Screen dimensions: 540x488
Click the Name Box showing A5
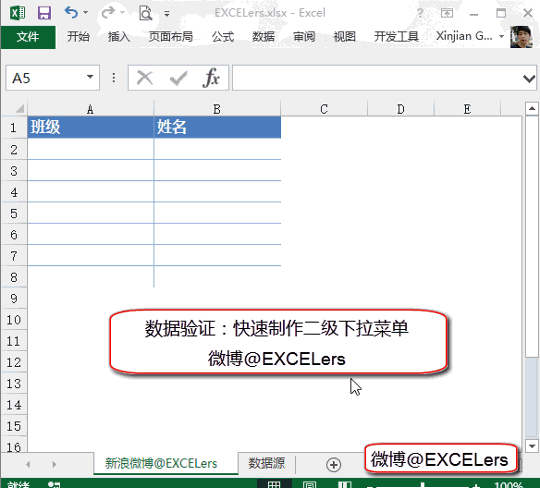tap(45, 78)
